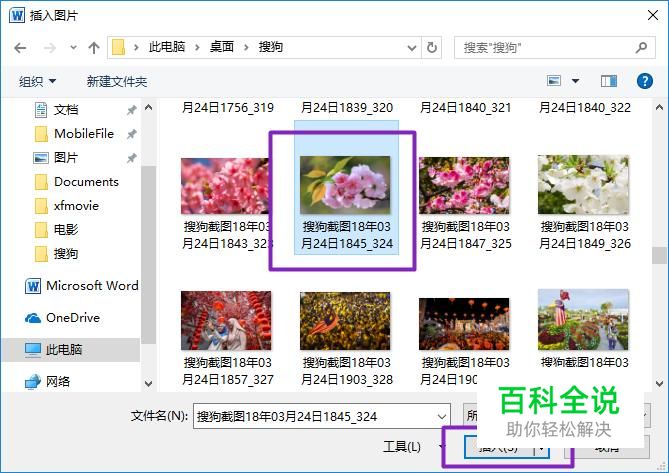This screenshot has height=473, width=669.
Task: Click the pin icon next to 图片
Action: [x=131, y=158]
